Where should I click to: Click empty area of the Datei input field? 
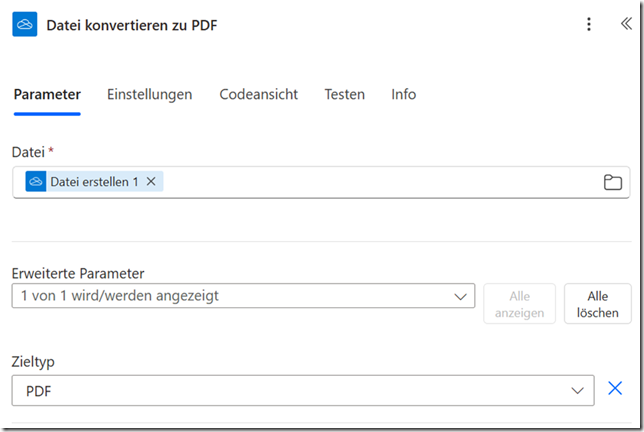click(380, 182)
